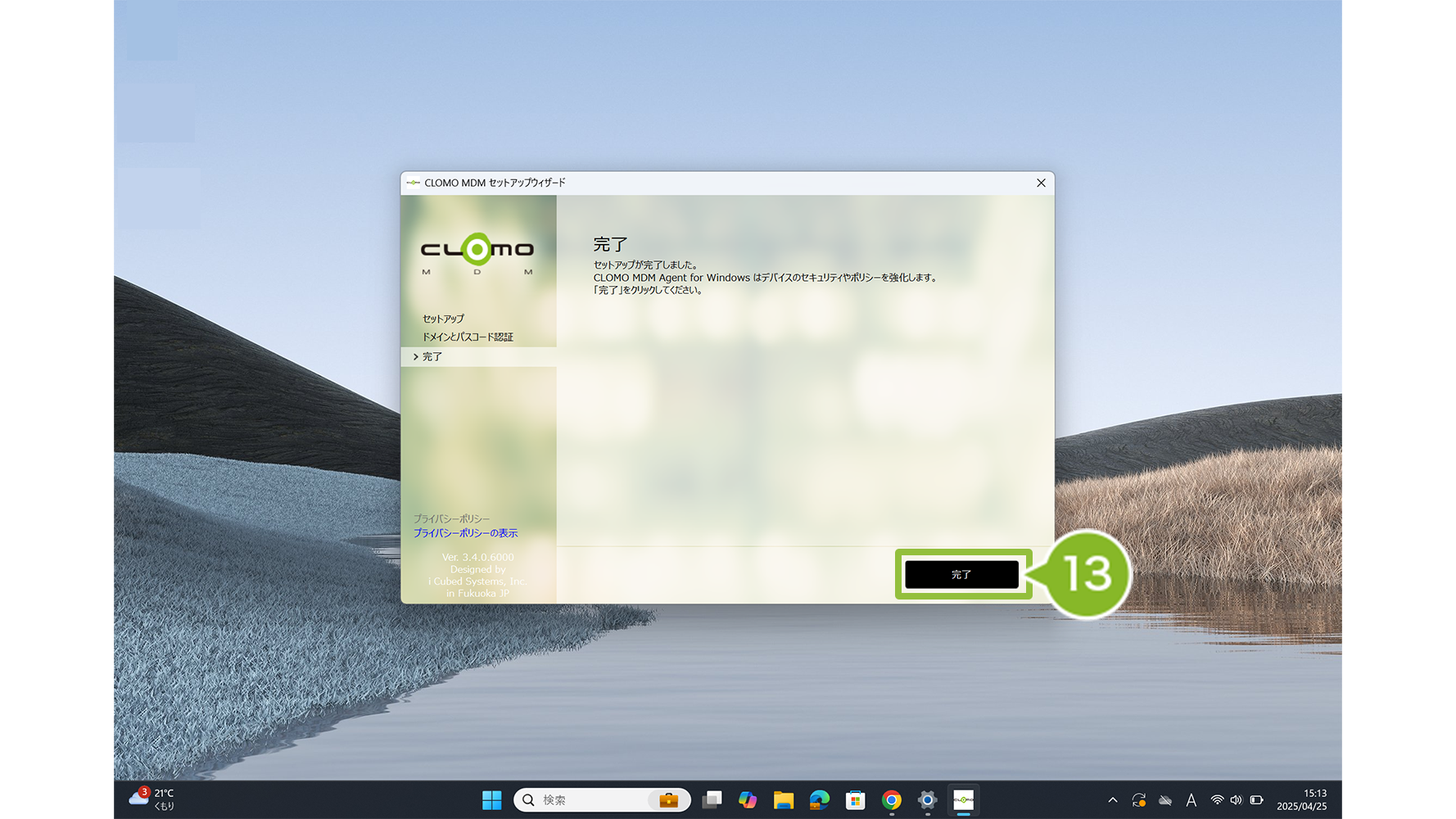Click the OneDrive cloud tray icon
The height and width of the screenshot is (819, 1456).
coord(1165,800)
